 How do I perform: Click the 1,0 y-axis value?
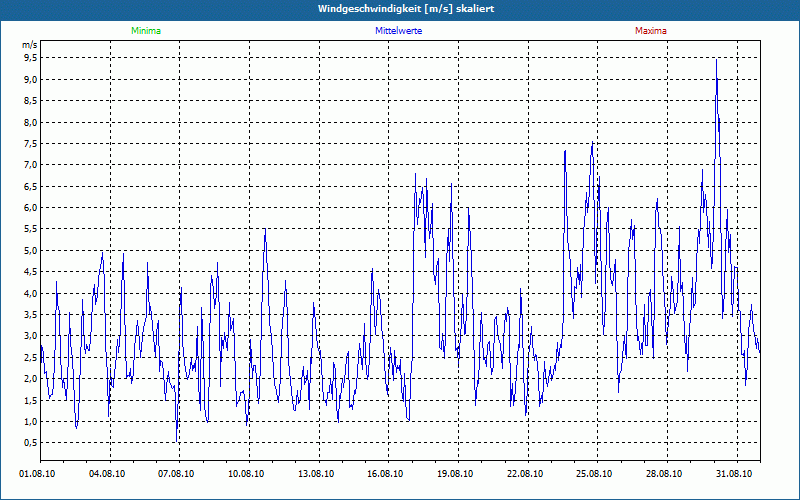tap(31, 421)
